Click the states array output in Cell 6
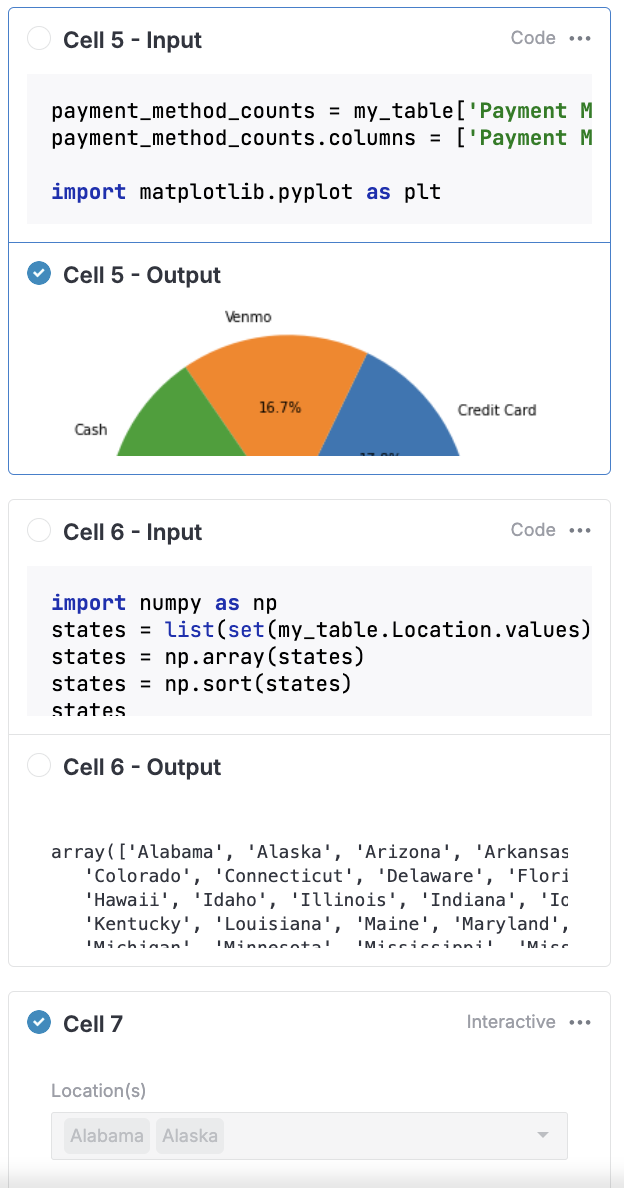This screenshot has width=624, height=1196. (x=300, y=890)
